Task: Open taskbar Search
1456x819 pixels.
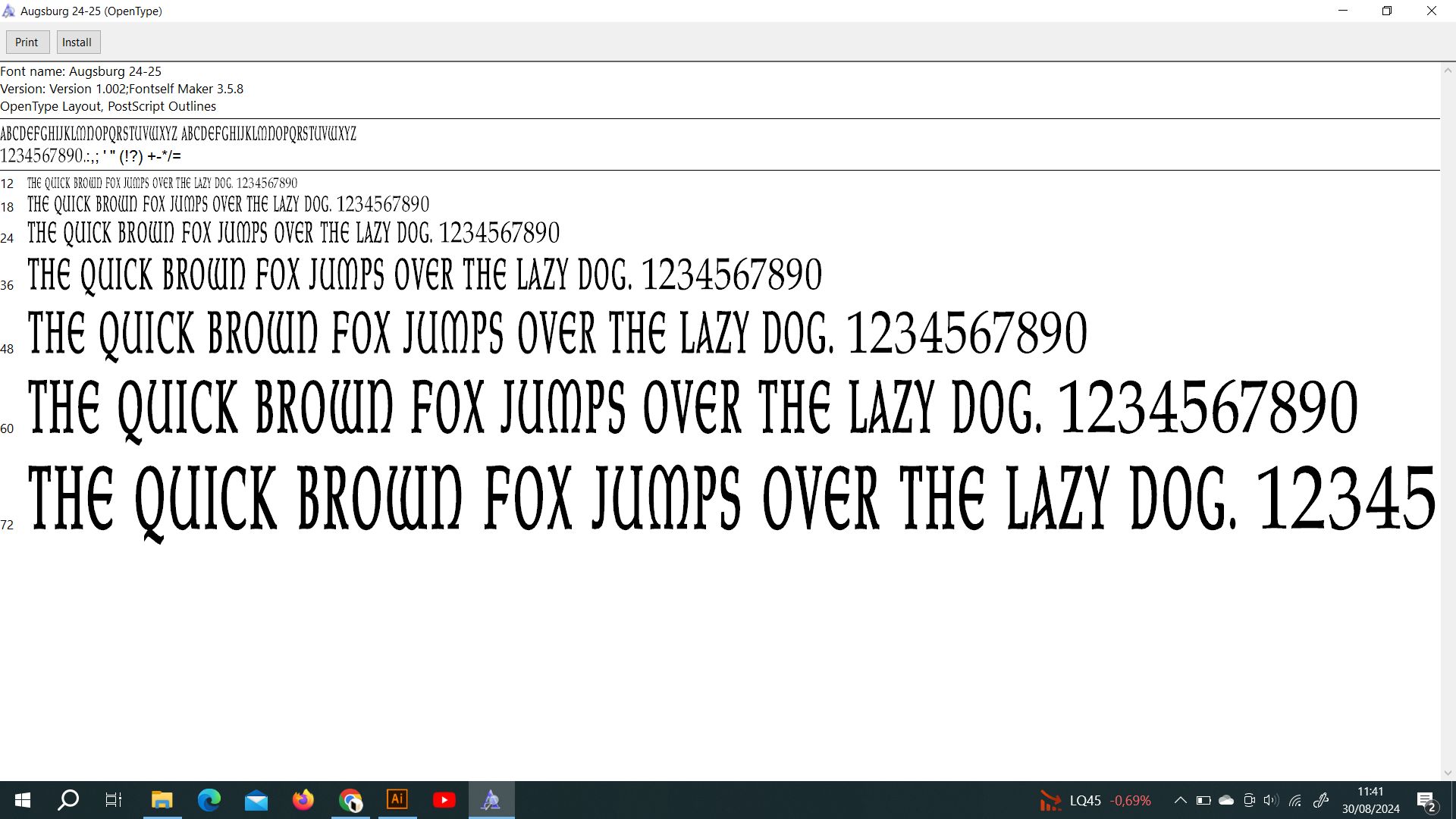Action: (68, 800)
